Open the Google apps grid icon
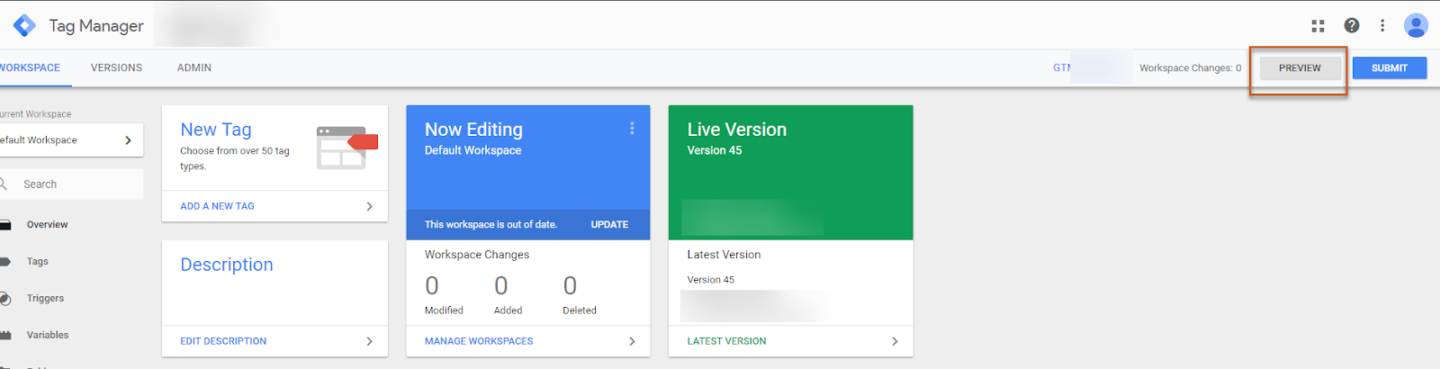This screenshot has width=1440, height=369. (1318, 26)
